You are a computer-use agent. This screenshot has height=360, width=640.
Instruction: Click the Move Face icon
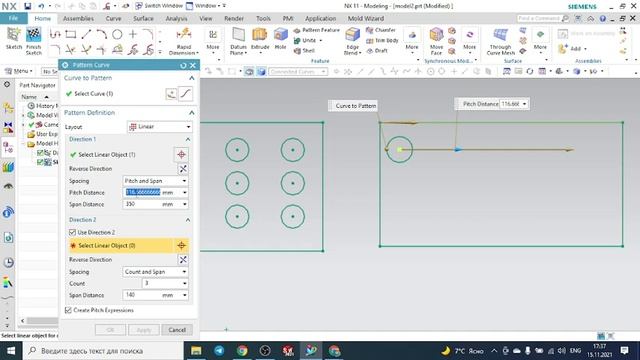click(436, 35)
